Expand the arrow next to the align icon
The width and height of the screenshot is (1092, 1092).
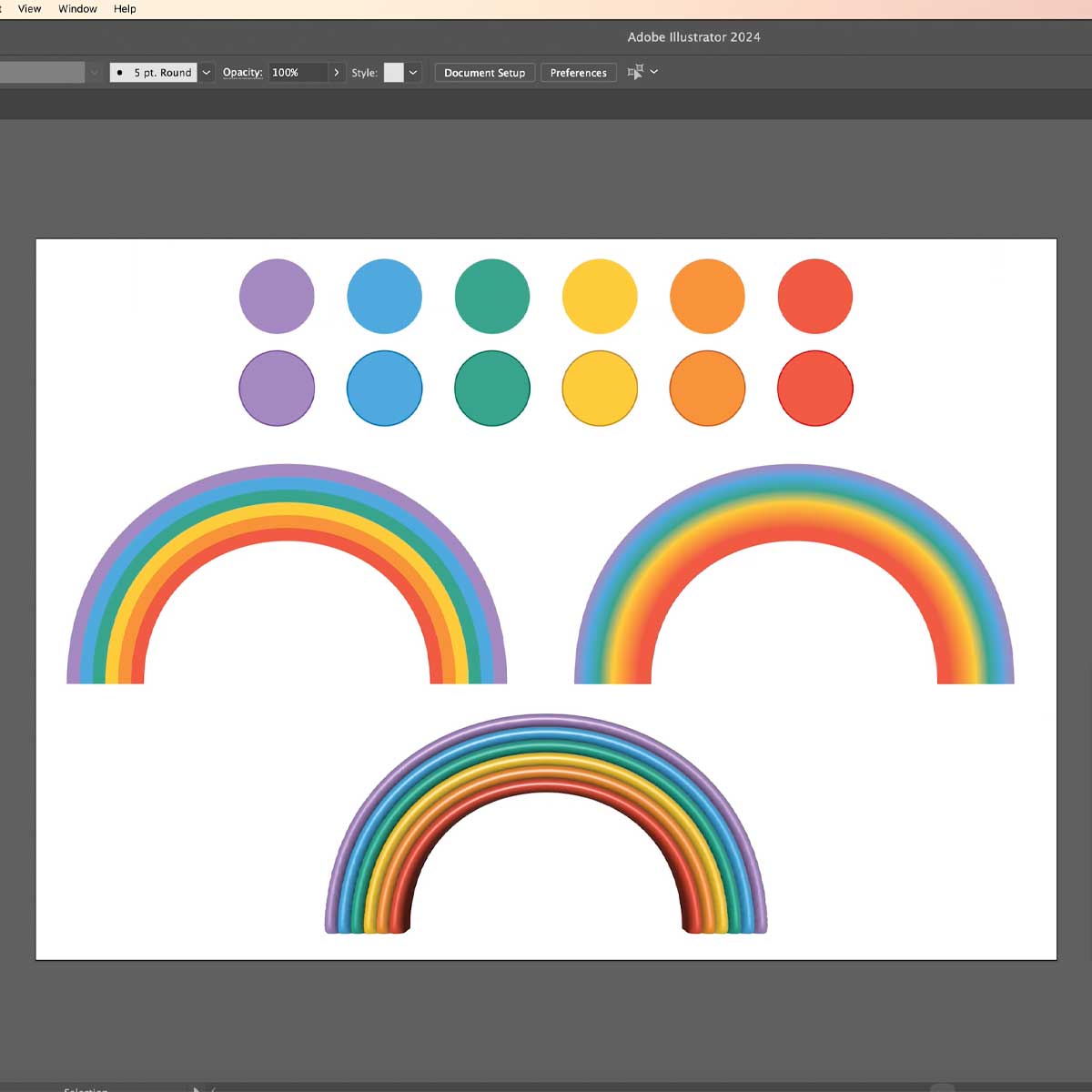(x=654, y=72)
